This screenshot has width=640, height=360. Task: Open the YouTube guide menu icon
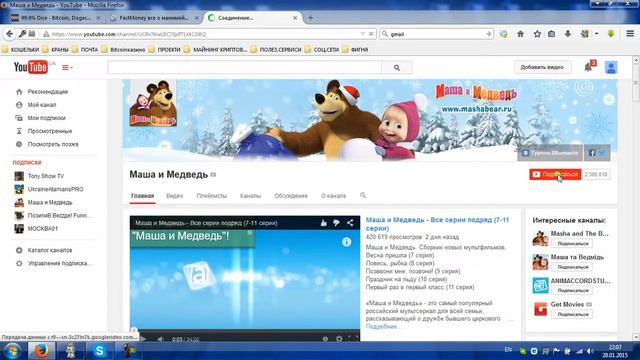coord(67,67)
